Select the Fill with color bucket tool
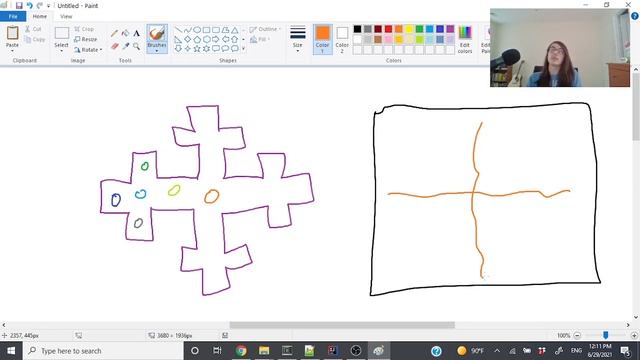The image size is (640, 360). pos(125,33)
